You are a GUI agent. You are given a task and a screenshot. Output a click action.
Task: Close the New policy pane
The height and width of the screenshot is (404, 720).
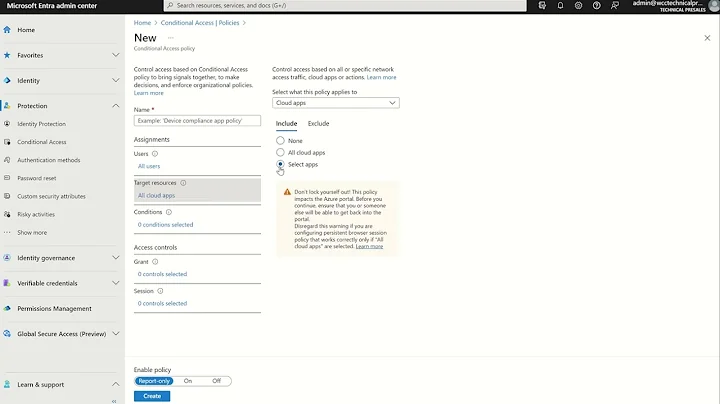[x=707, y=38]
